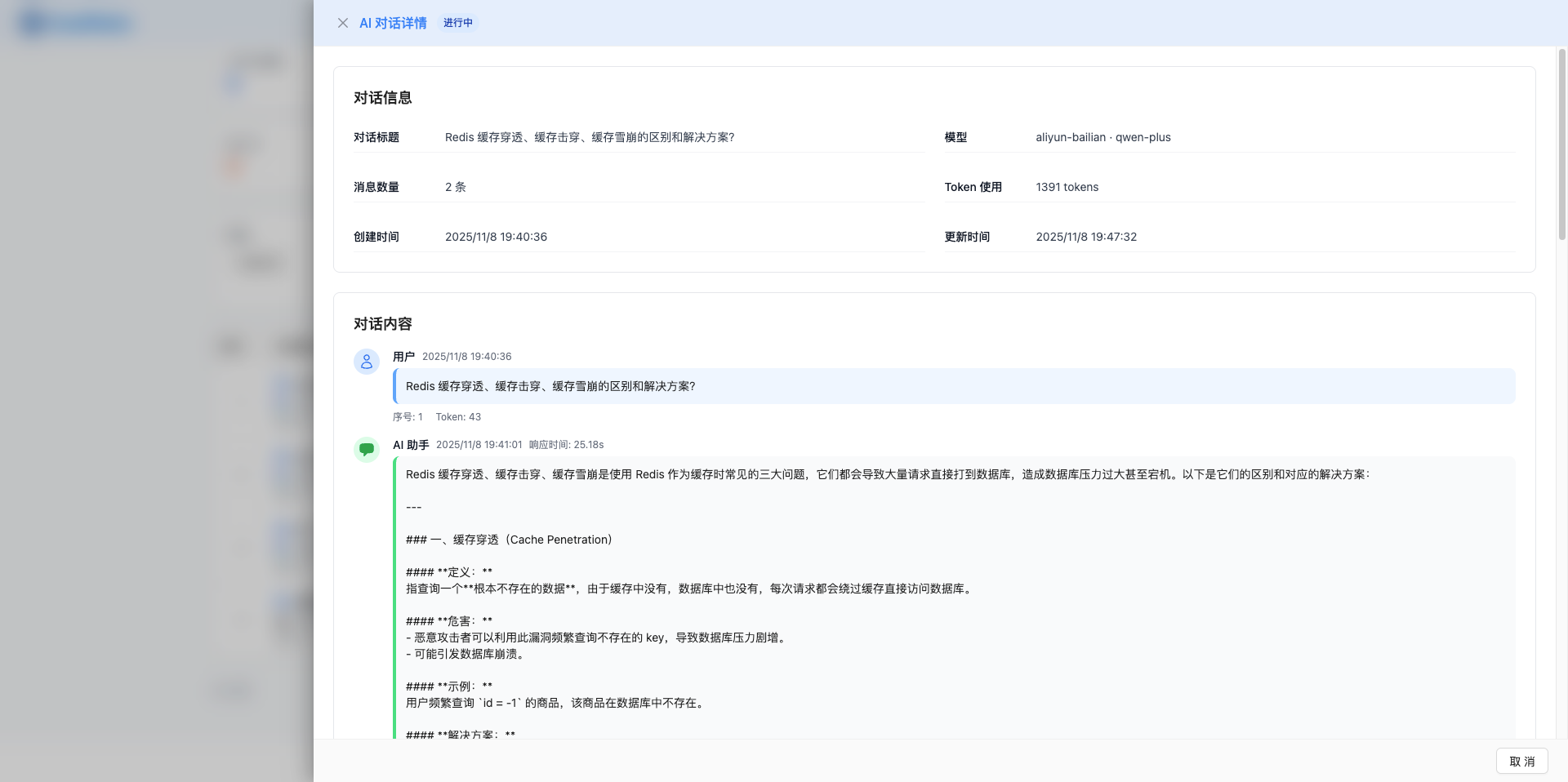Viewport: 1568px width, 782px height.
Task: Click the Token: 43 label under user message
Action: tap(458, 417)
